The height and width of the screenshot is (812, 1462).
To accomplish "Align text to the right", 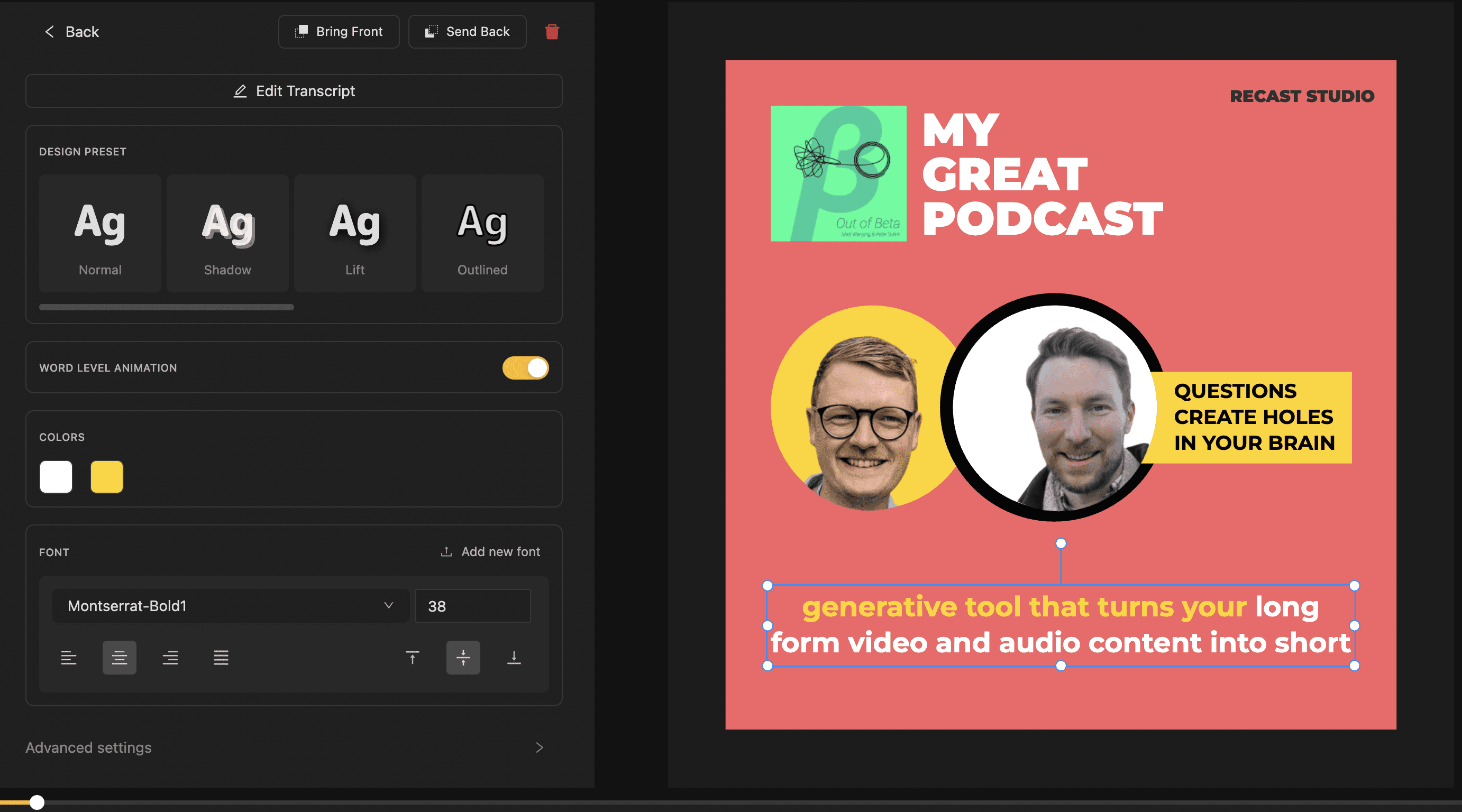I will (170, 658).
